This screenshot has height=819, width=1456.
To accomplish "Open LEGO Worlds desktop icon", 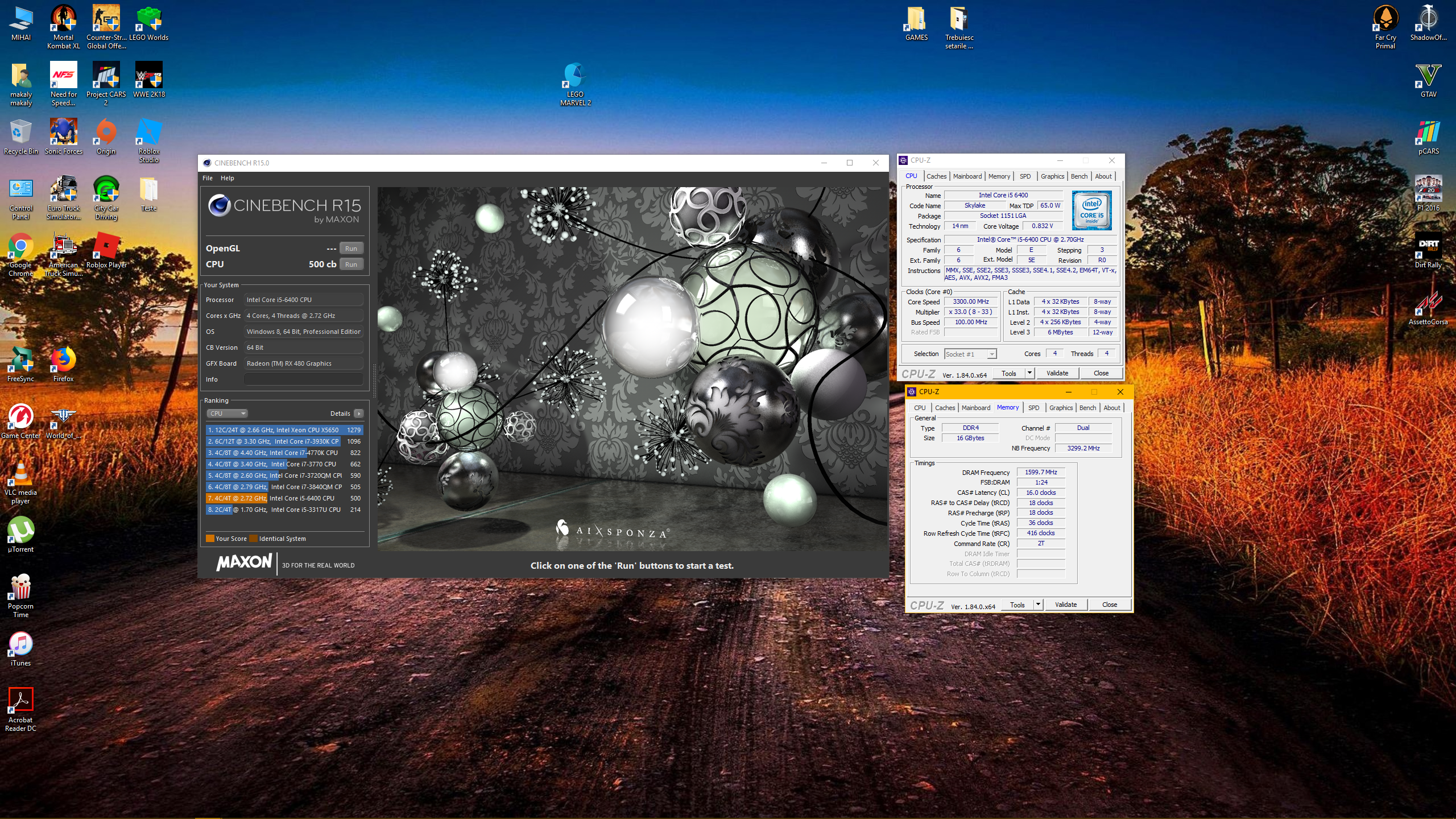I will 148,23.
